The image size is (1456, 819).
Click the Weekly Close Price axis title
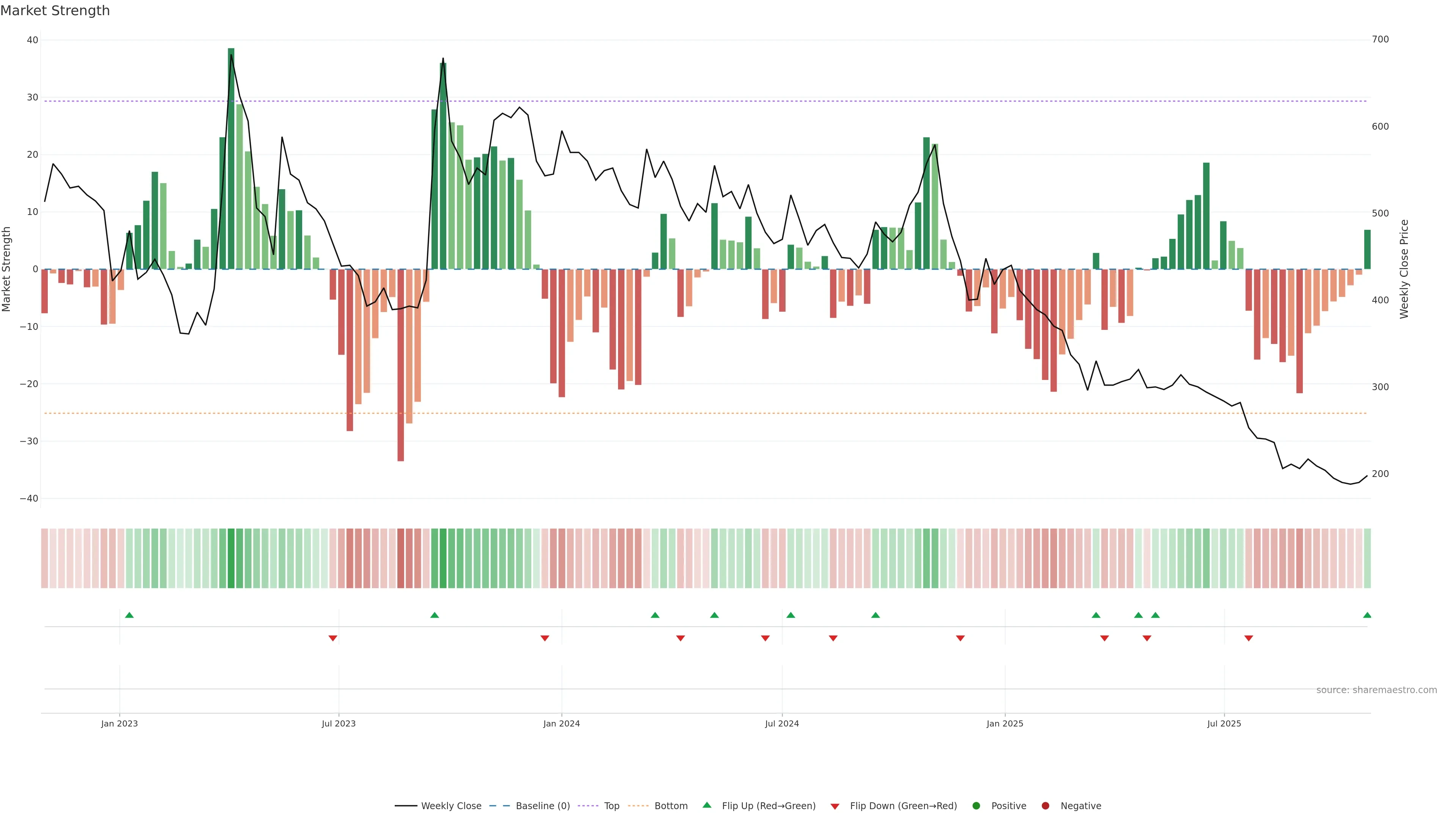(1404, 269)
